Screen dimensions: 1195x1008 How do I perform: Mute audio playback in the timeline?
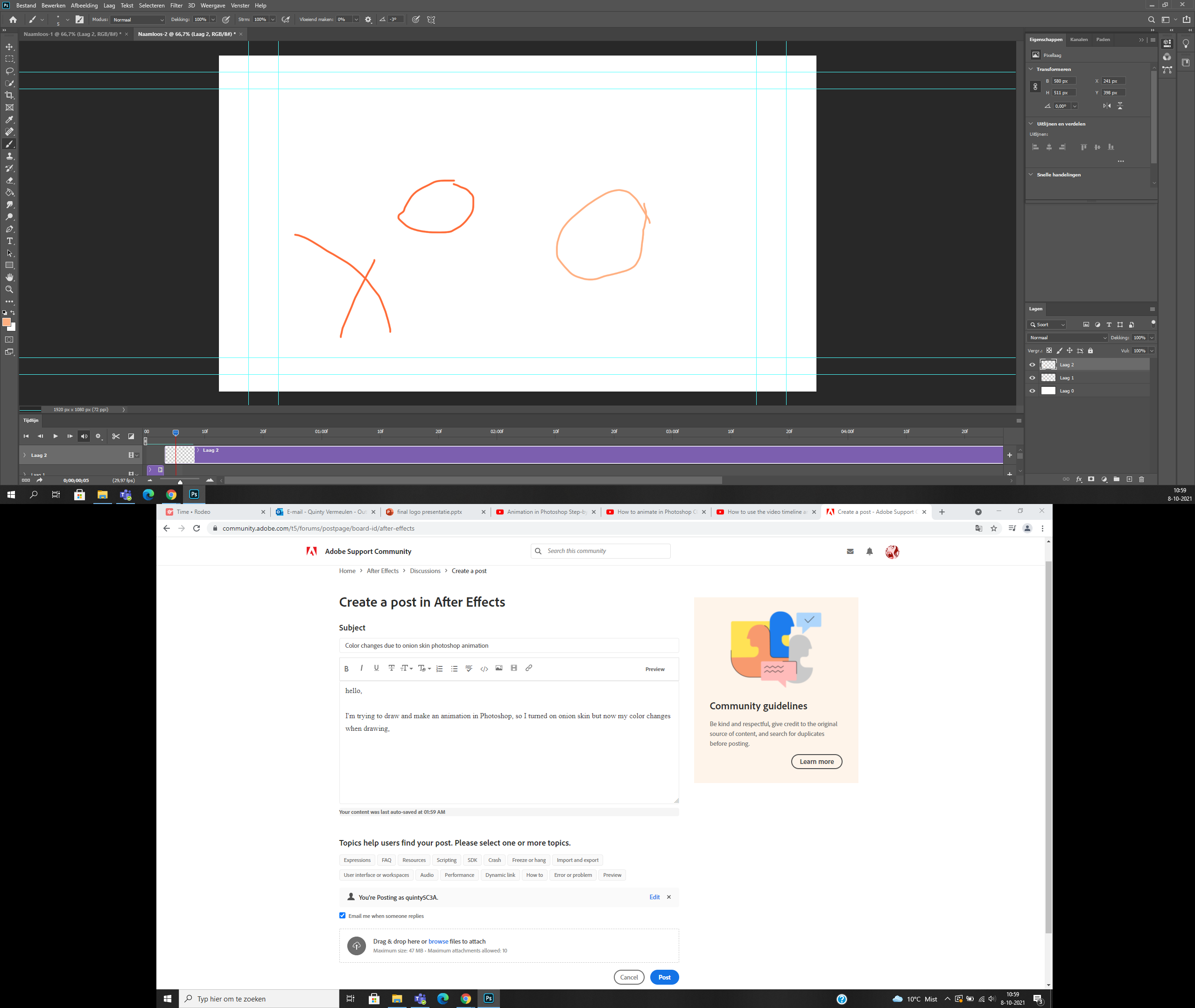point(84,436)
